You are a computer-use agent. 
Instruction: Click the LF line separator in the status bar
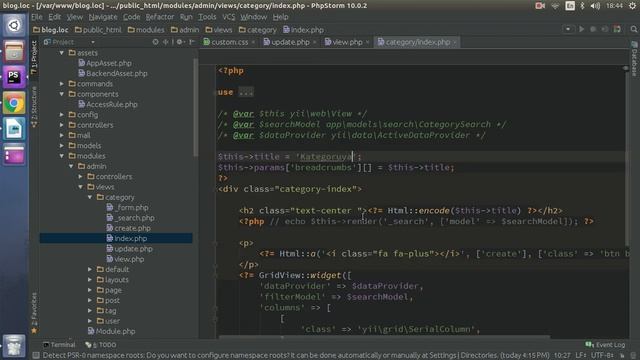coord(580,356)
